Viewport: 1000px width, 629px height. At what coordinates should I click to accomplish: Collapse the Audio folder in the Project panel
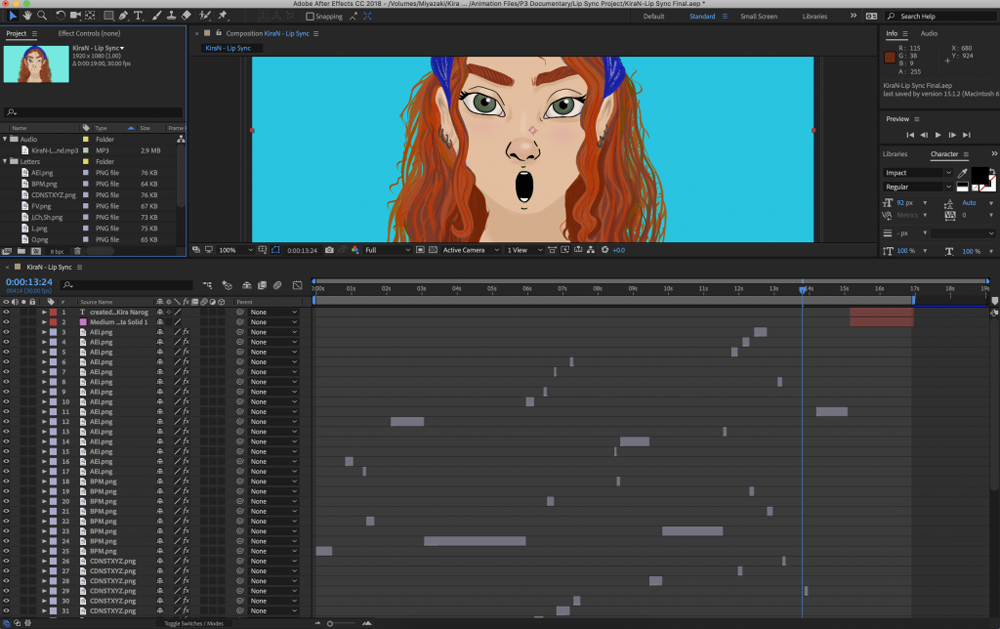click(x=6, y=139)
